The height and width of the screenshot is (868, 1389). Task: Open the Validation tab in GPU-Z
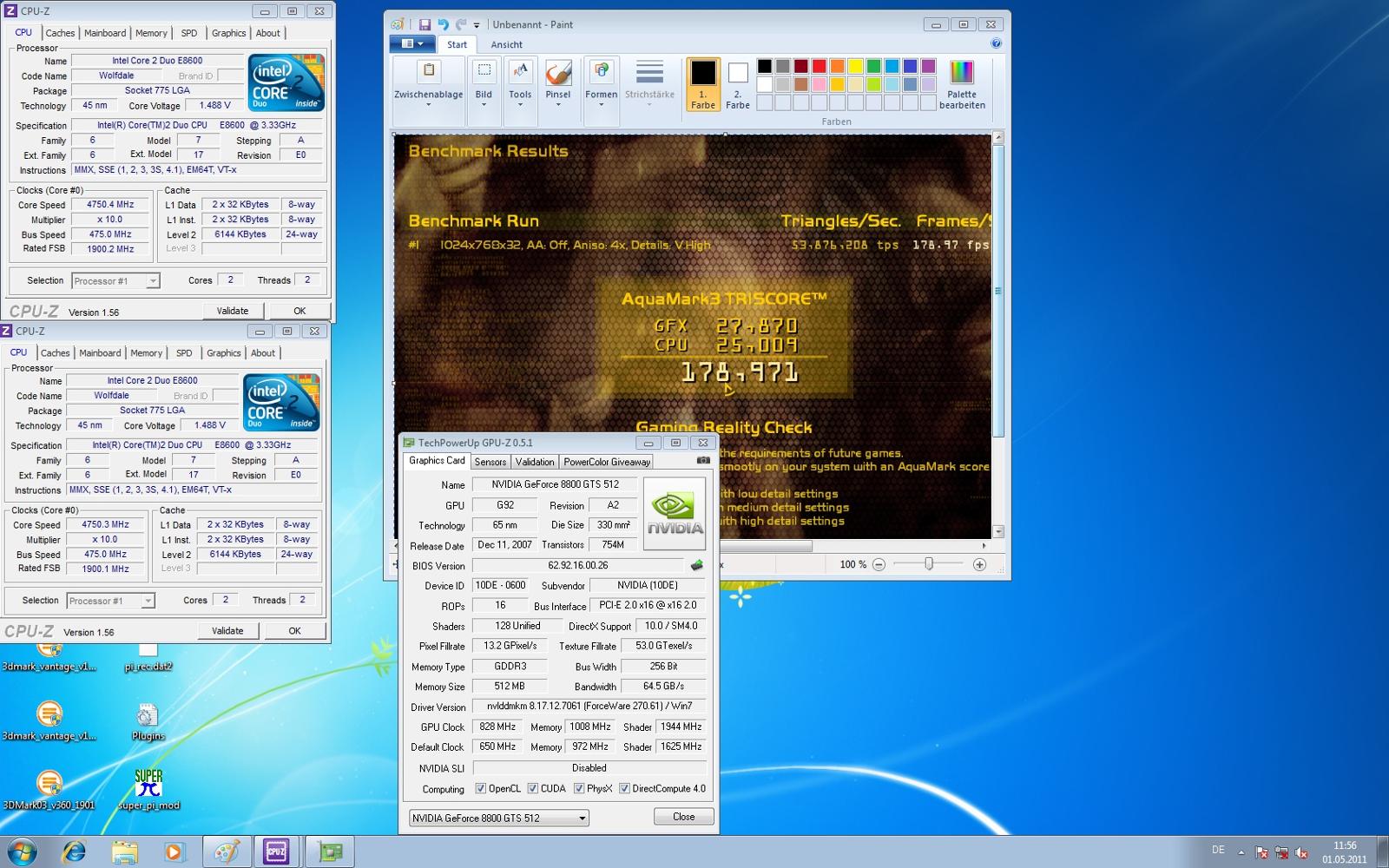[x=535, y=462]
